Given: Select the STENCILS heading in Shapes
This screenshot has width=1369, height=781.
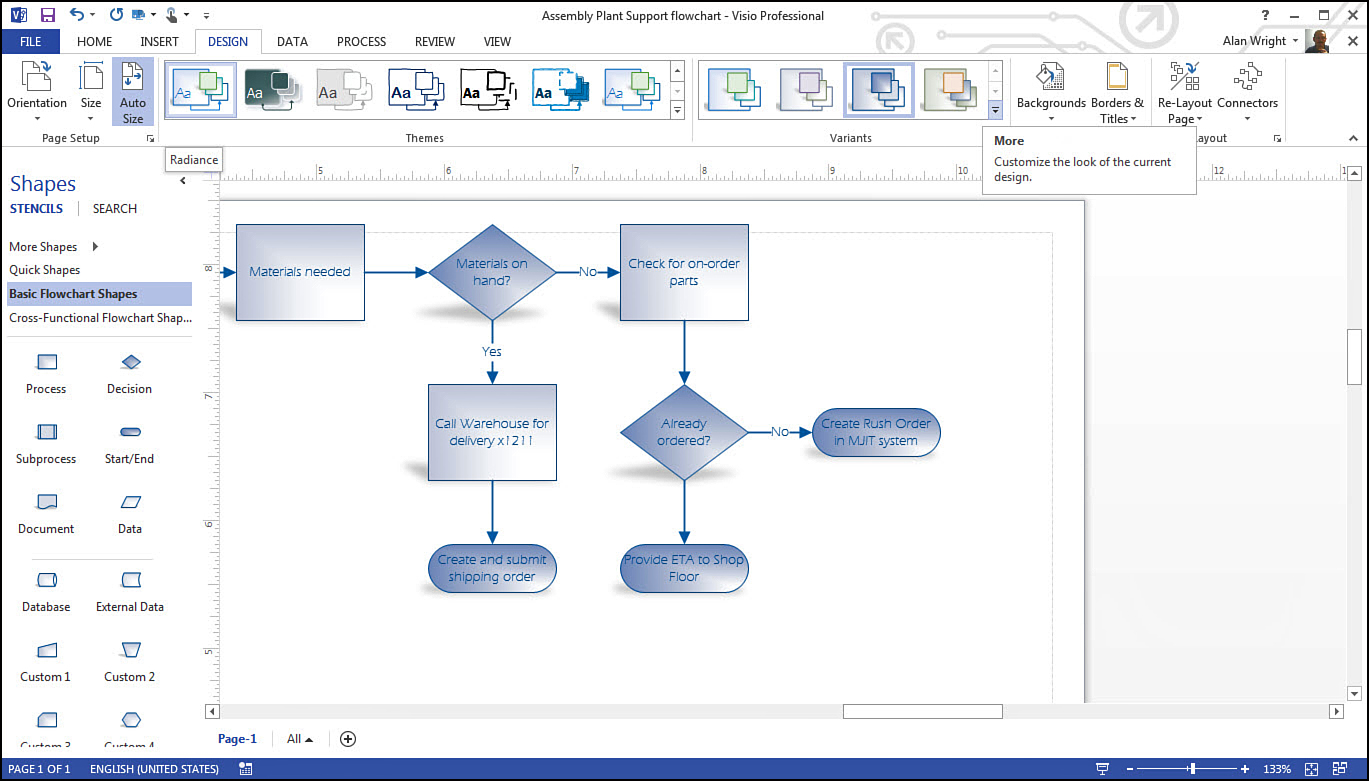Looking at the screenshot, I should point(37,209).
